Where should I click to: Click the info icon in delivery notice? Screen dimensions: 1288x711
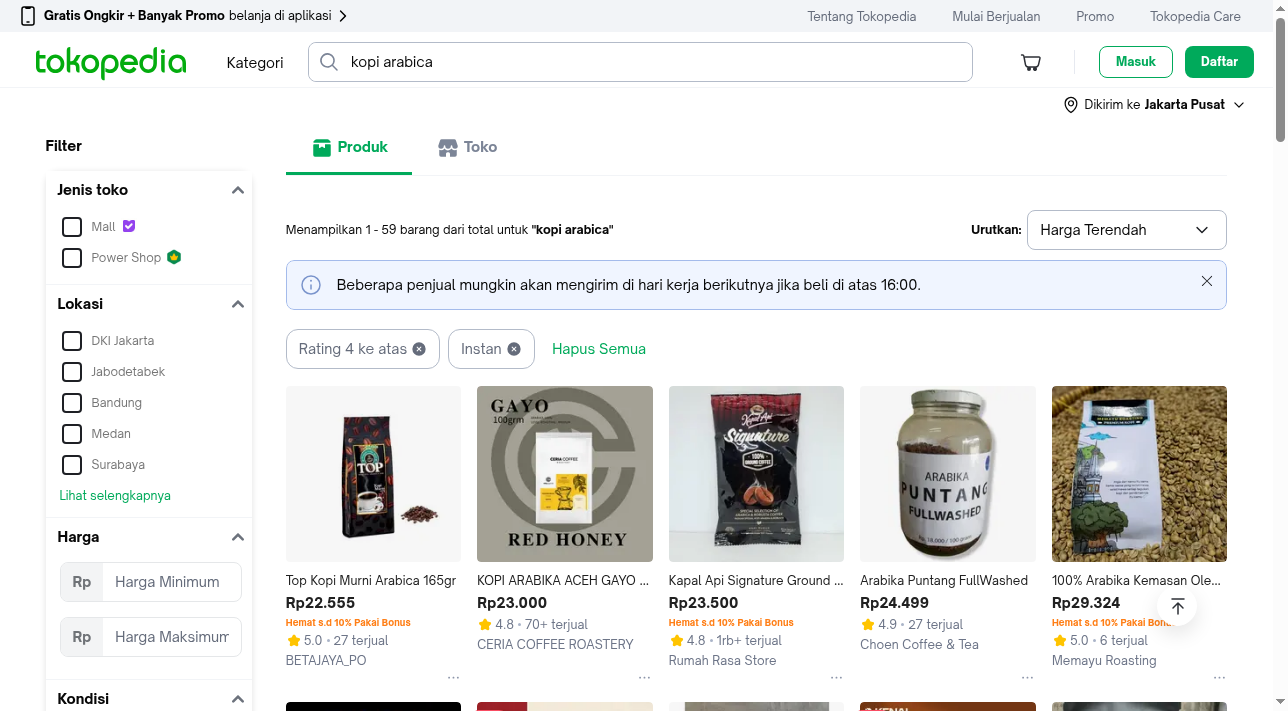click(x=311, y=285)
